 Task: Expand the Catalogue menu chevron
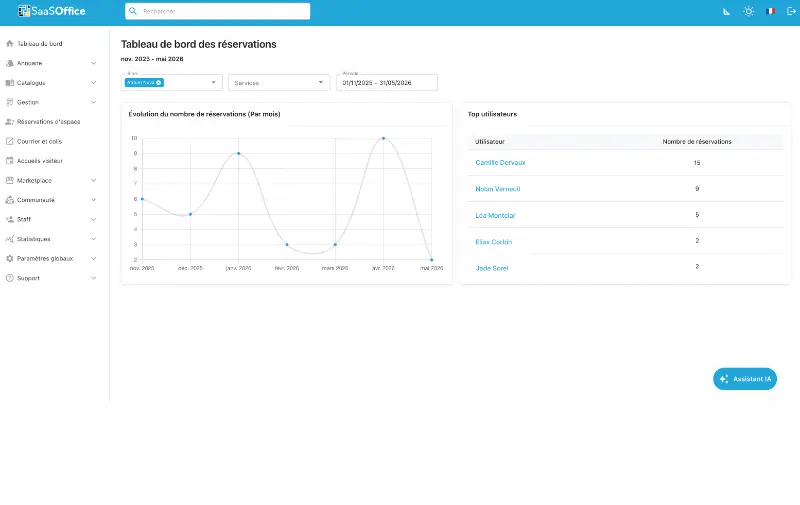coord(93,83)
